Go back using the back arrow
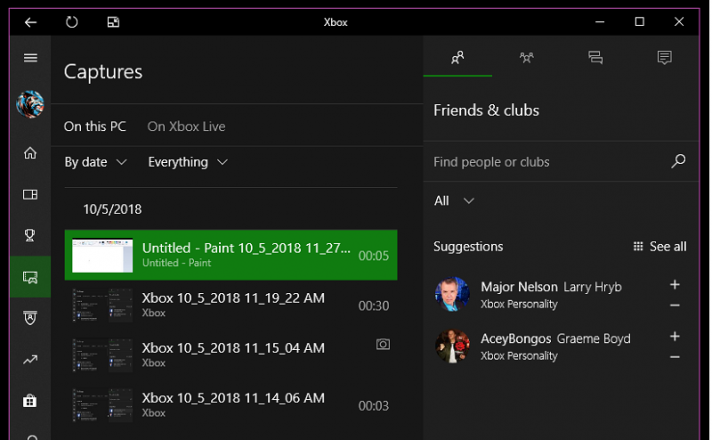712x440 pixels. pyautogui.click(x=30, y=22)
